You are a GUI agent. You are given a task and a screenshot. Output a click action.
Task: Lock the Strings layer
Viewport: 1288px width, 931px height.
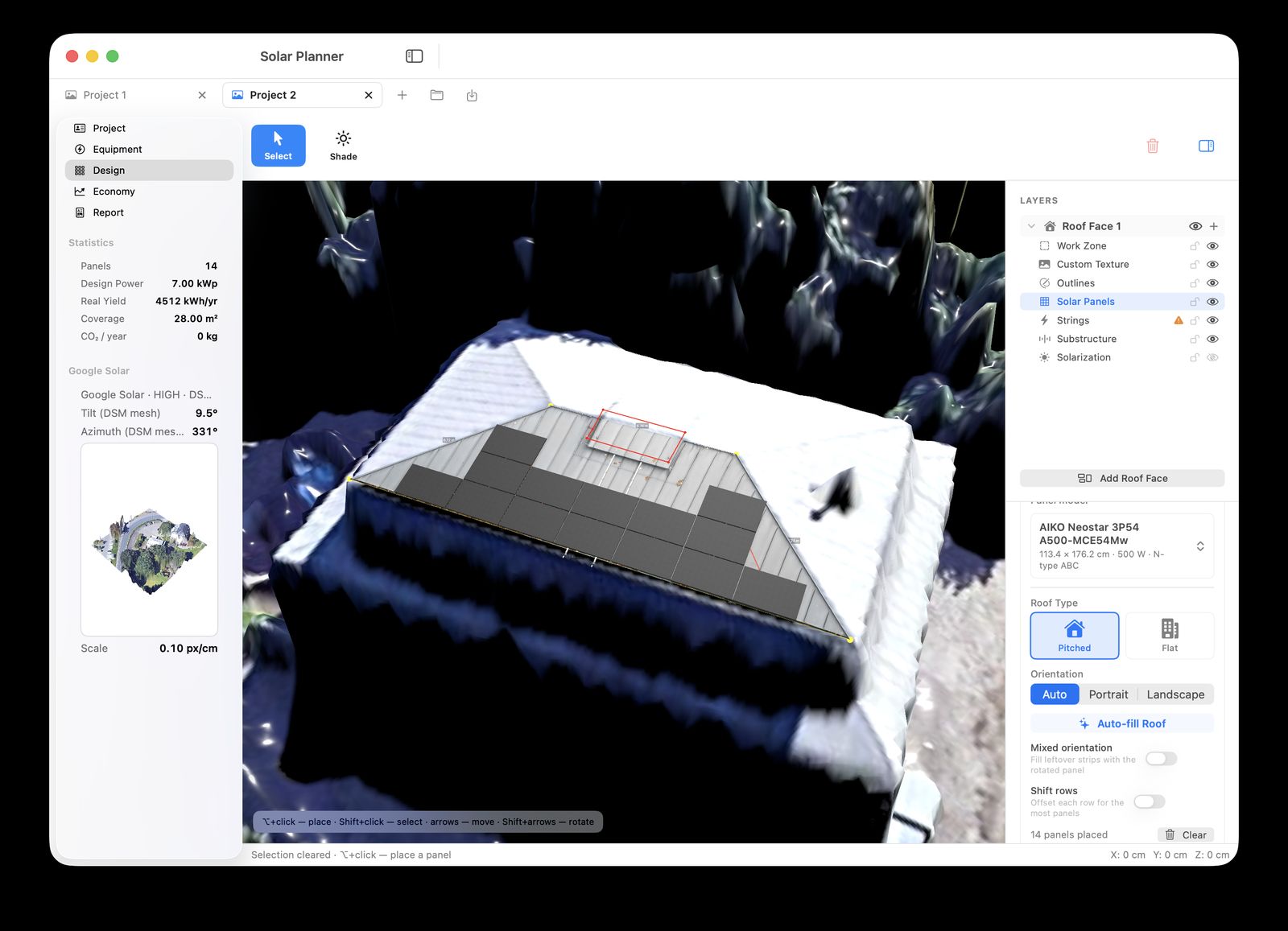coord(1195,320)
